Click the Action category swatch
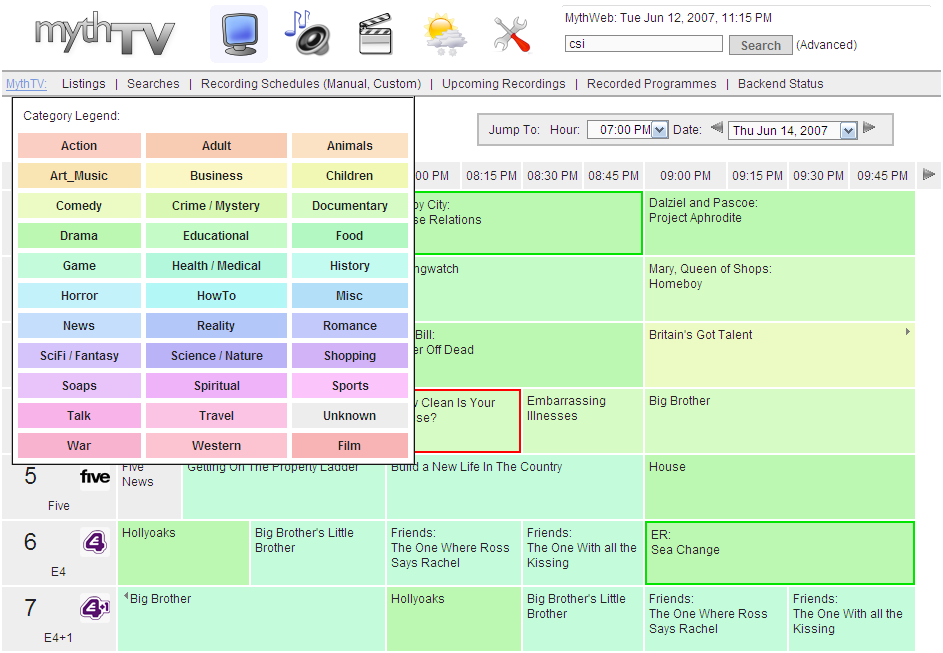This screenshot has width=943, height=653. [x=79, y=146]
